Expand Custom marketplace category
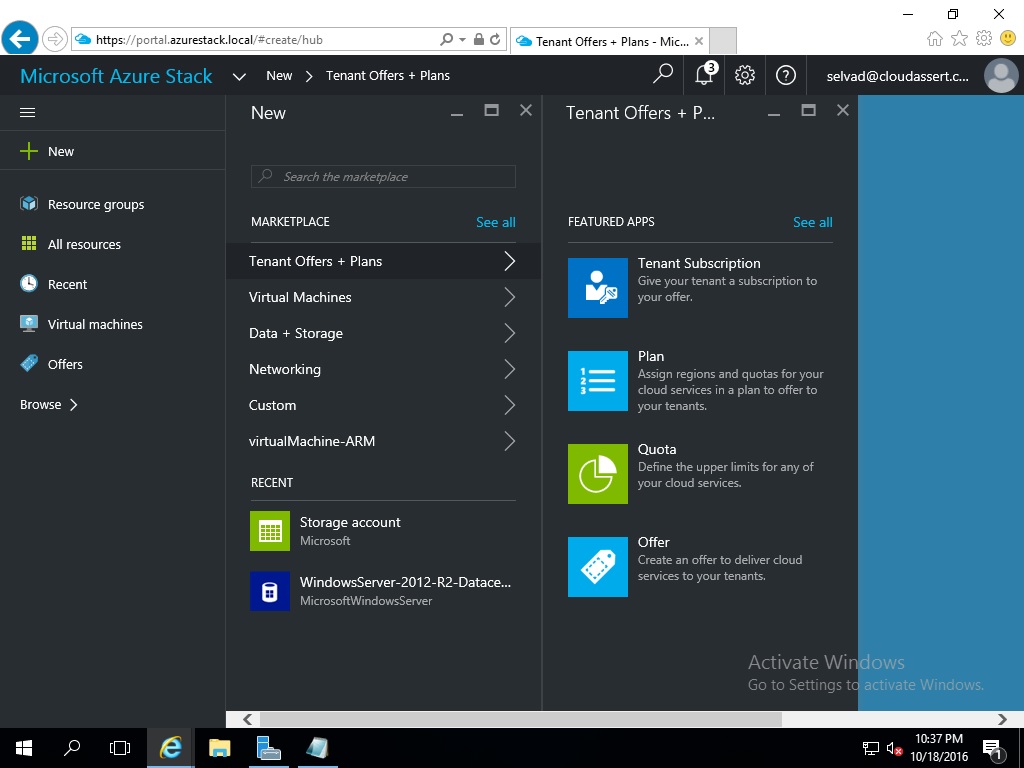Screen dimensions: 1024x768 click(x=383, y=405)
